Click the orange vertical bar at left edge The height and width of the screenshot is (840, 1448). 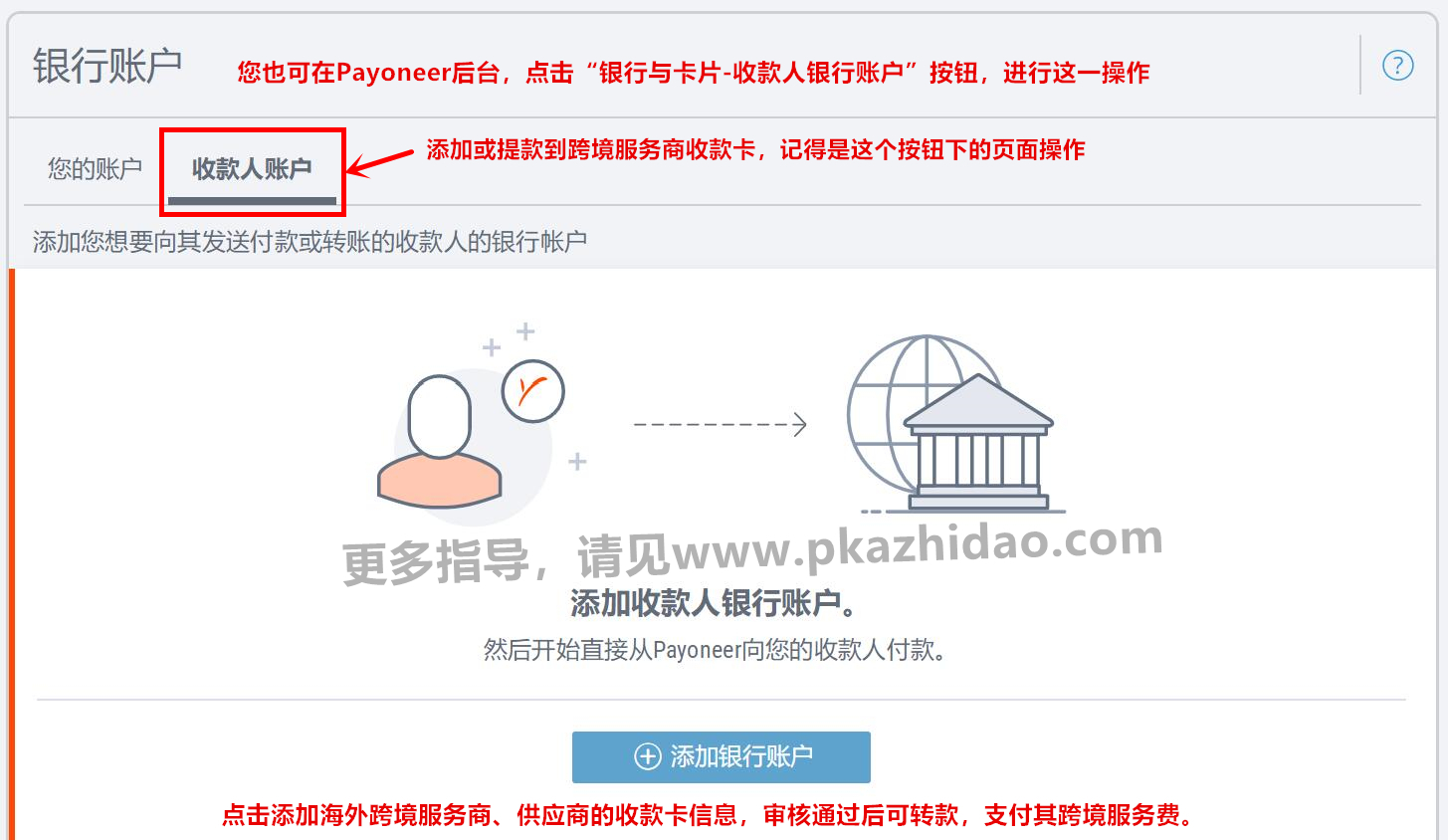[x=12, y=554]
